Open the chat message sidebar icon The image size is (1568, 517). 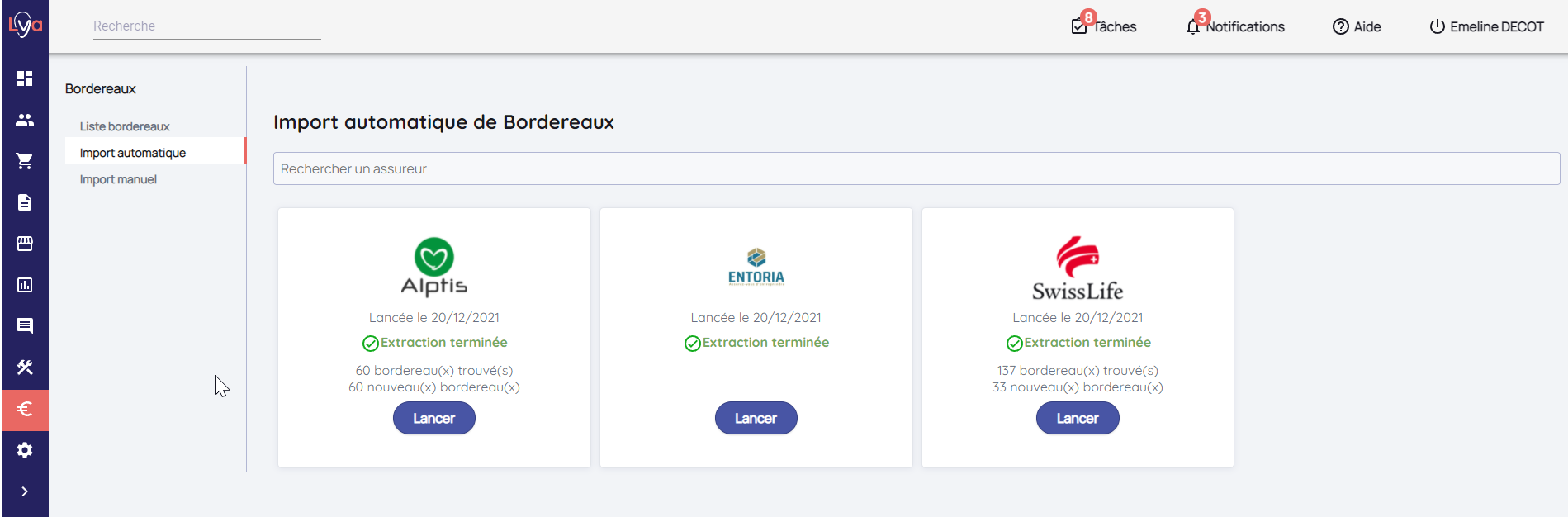coord(25,326)
